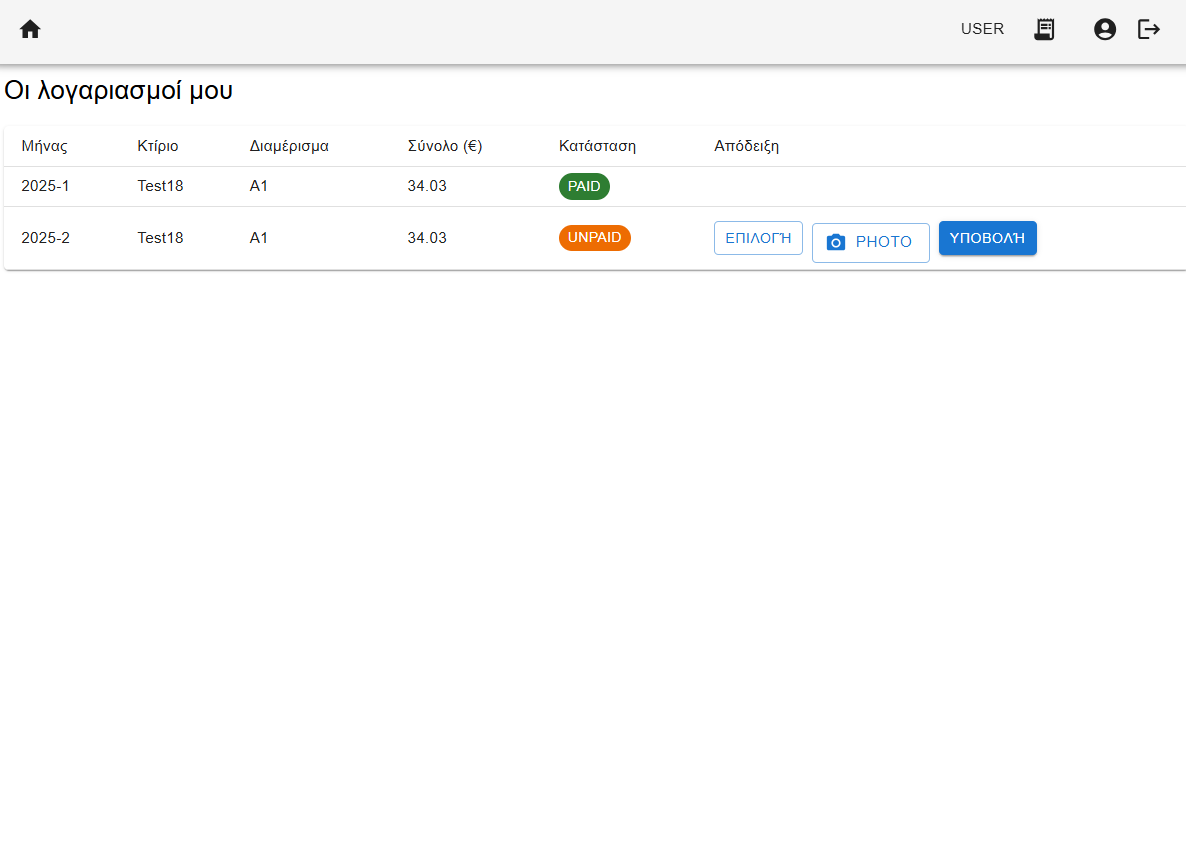The height and width of the screenshot is (849, 1186).
Task: Click the ΕΠΙΛΟΓΉ file selection button
Action: point(758,237)
